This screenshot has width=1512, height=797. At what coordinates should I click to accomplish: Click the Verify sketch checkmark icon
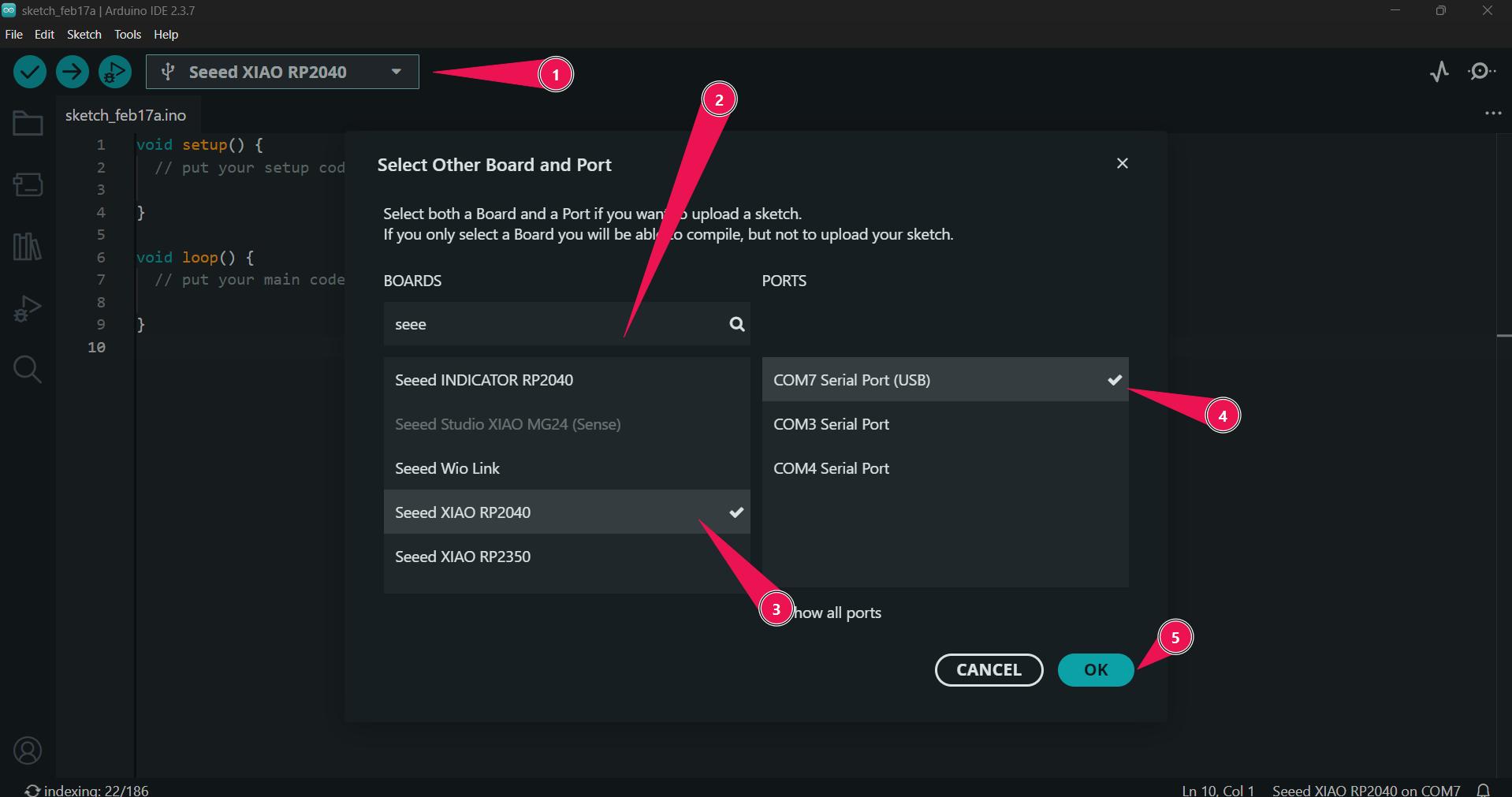coord(30,73)
